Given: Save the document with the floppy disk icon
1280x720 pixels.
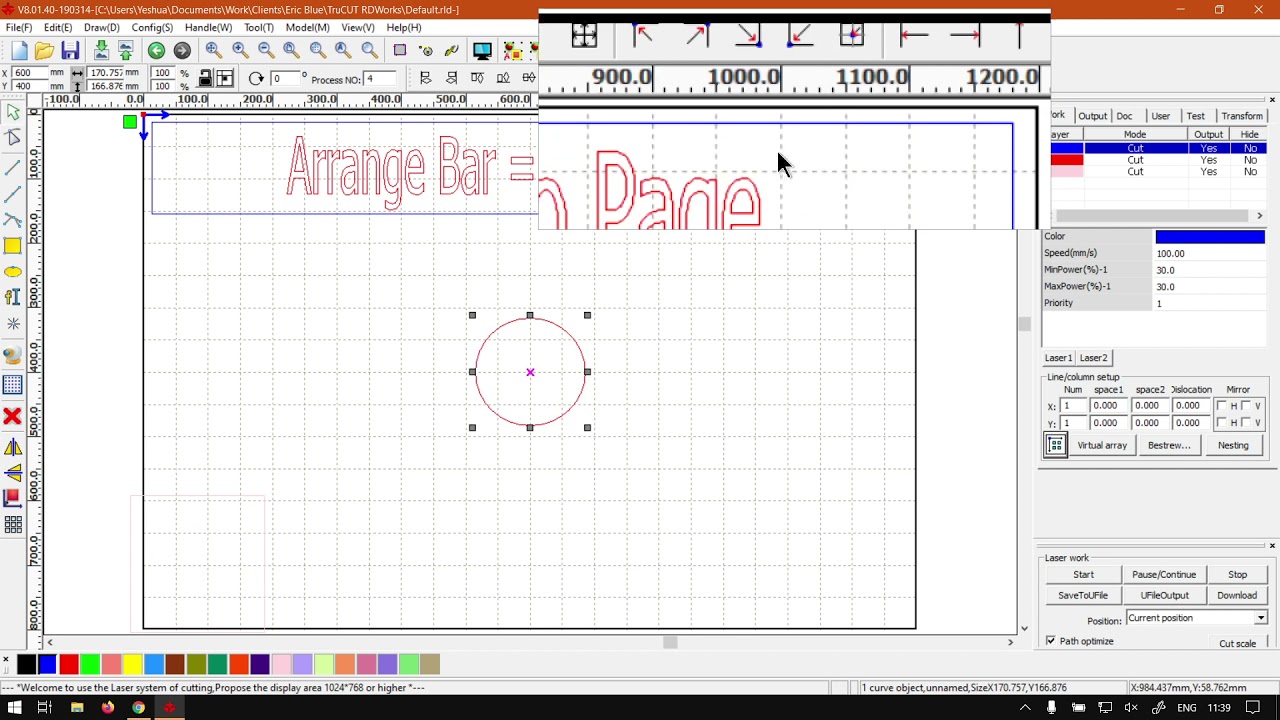Looking at the screenshot, I should (70, 51).
